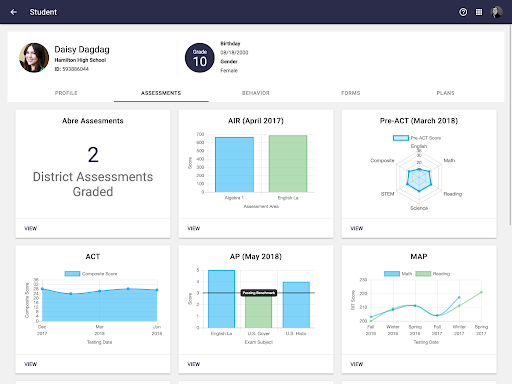View the Abre Assessments card
The height and width of the screenshot is (384, 512).
tap(30, 228)
